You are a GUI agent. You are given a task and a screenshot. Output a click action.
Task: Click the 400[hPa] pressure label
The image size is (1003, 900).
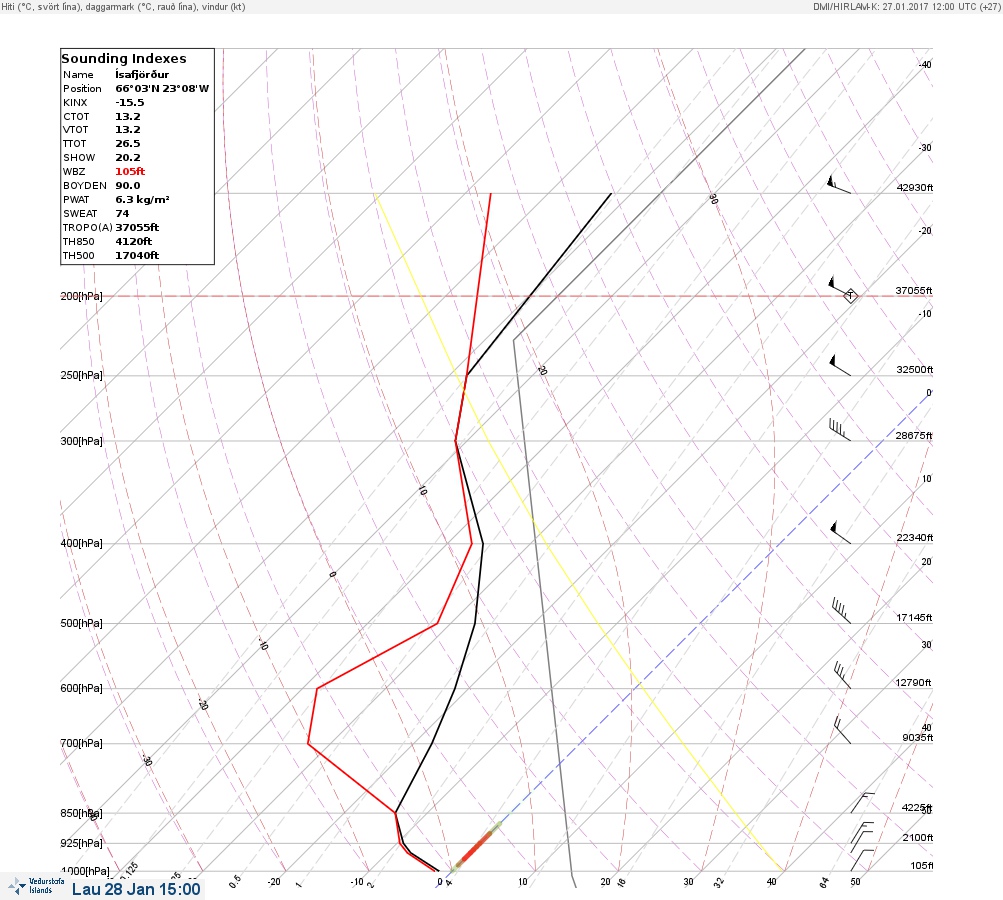81,543
